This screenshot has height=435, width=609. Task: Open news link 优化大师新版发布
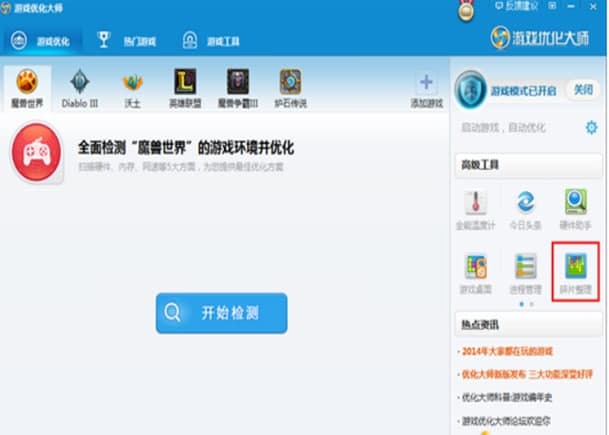coord(526,374)
